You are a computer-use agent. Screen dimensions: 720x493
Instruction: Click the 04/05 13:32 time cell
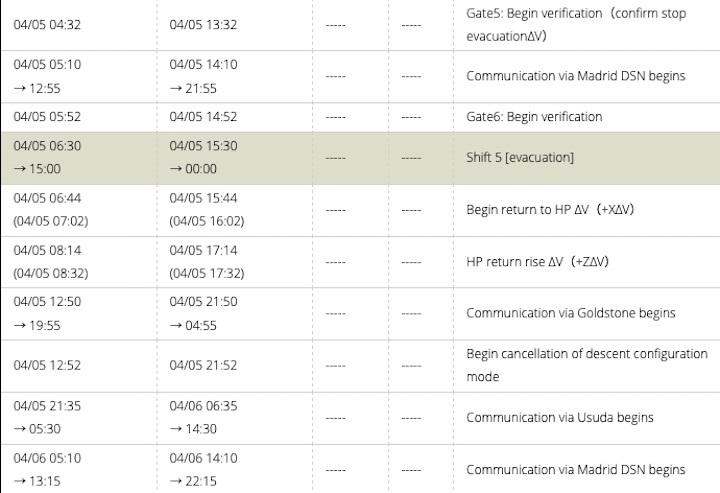[x=203, y=24]
